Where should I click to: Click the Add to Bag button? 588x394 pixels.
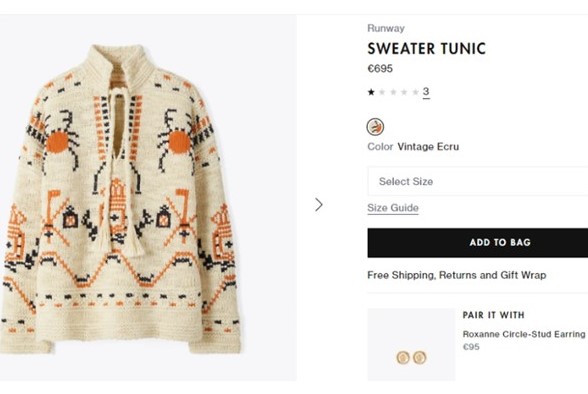click(x=477, y=243)
